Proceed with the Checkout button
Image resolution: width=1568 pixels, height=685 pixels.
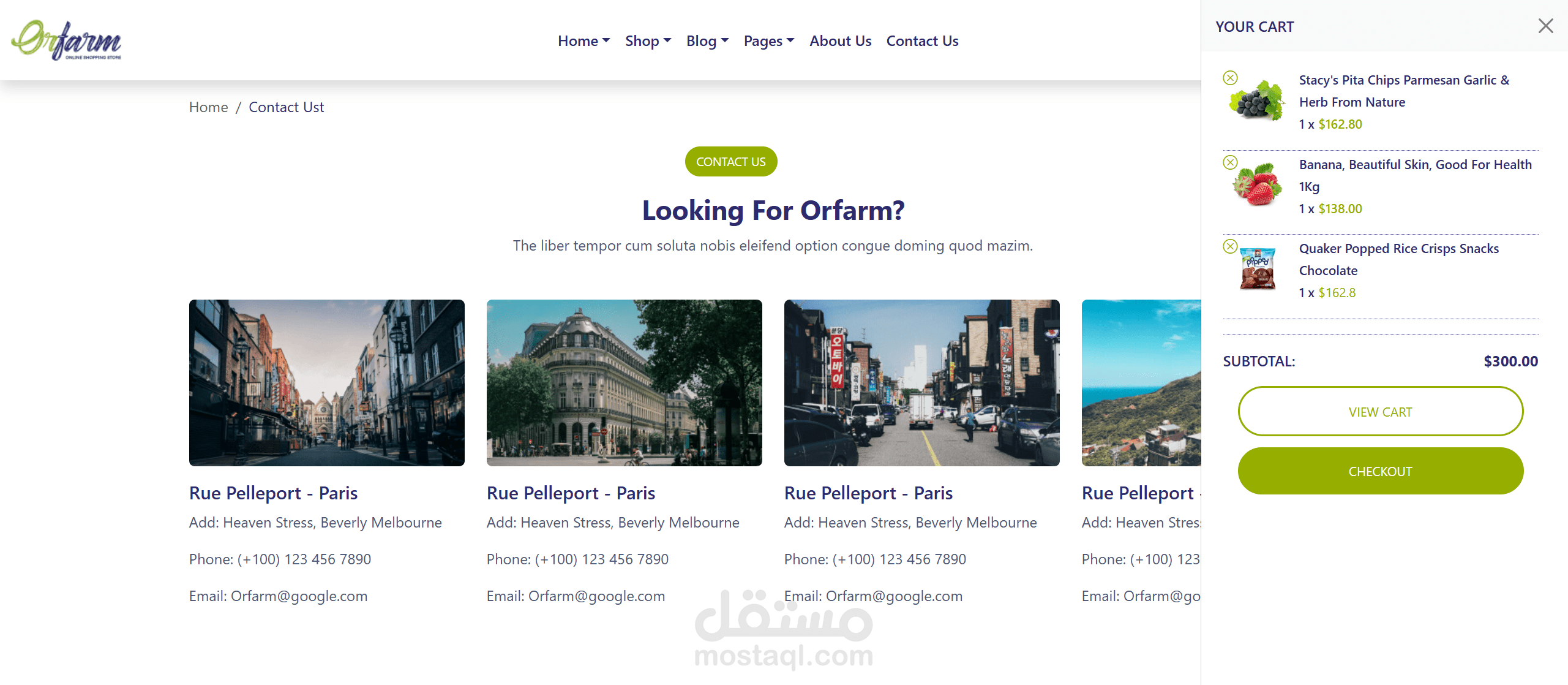coord(1380,471)
